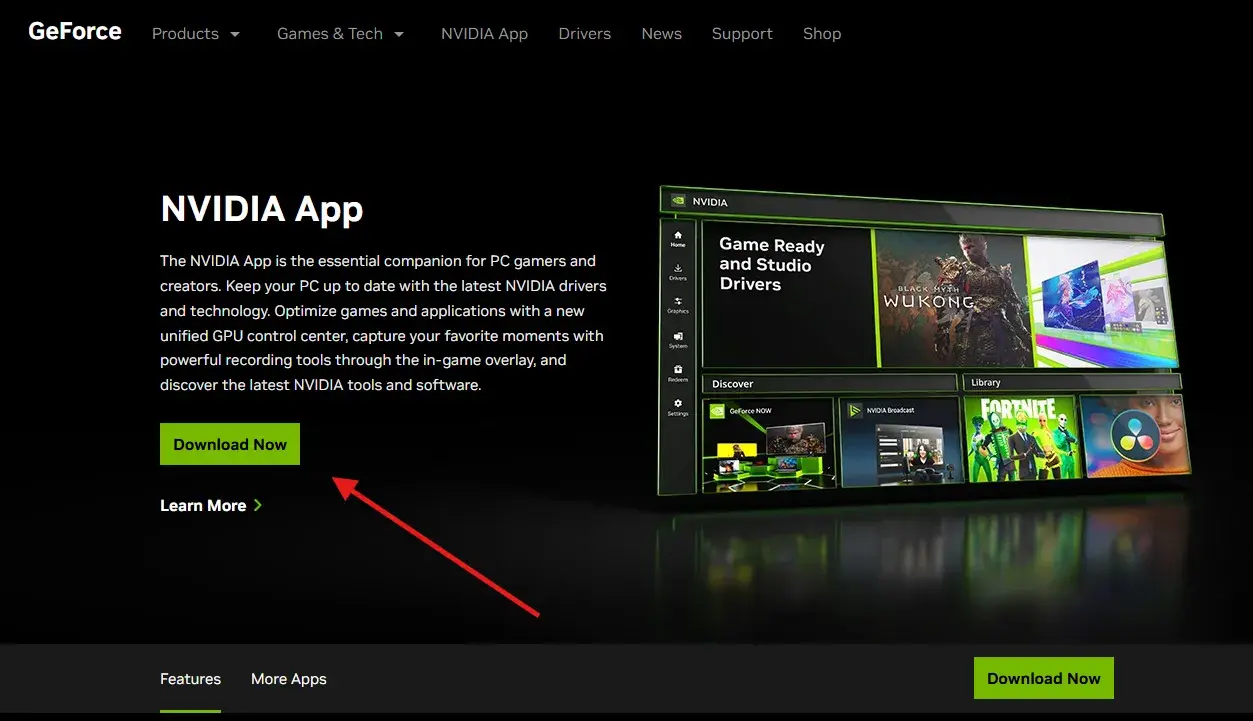The image size is (1253, 721).
Task: Go to Drivers in the top navigation
Action: [584, 34]
